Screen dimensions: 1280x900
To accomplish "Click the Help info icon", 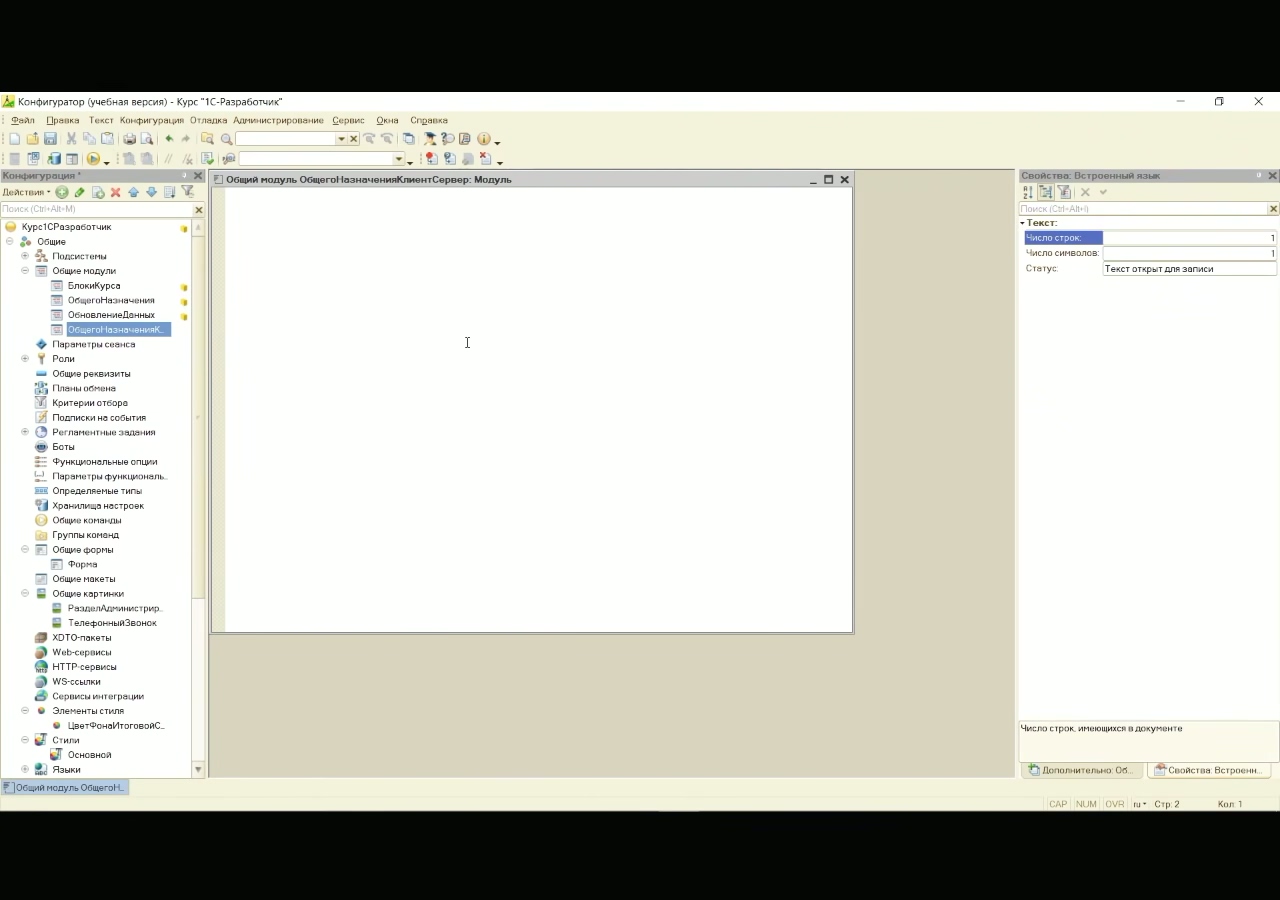I will (484, 139).
